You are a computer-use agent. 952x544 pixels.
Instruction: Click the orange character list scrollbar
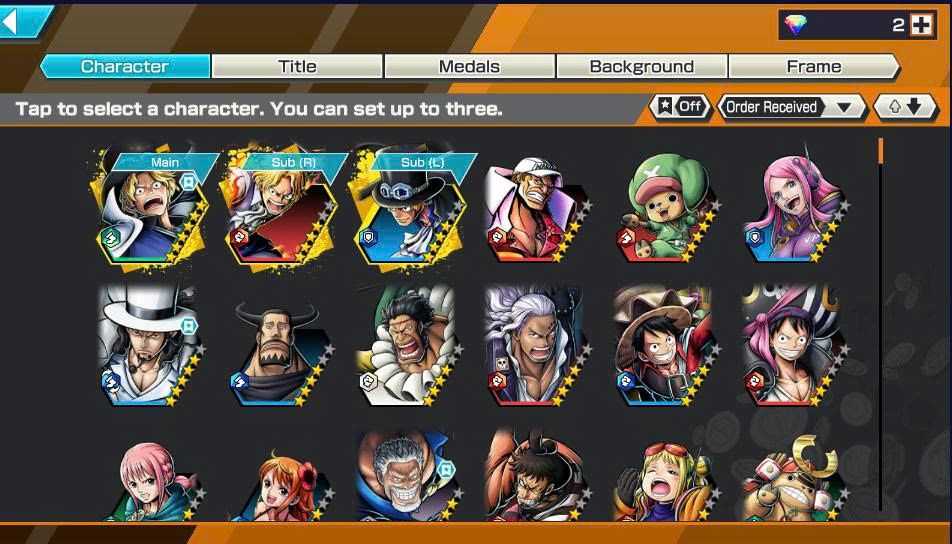click(880, 151)
